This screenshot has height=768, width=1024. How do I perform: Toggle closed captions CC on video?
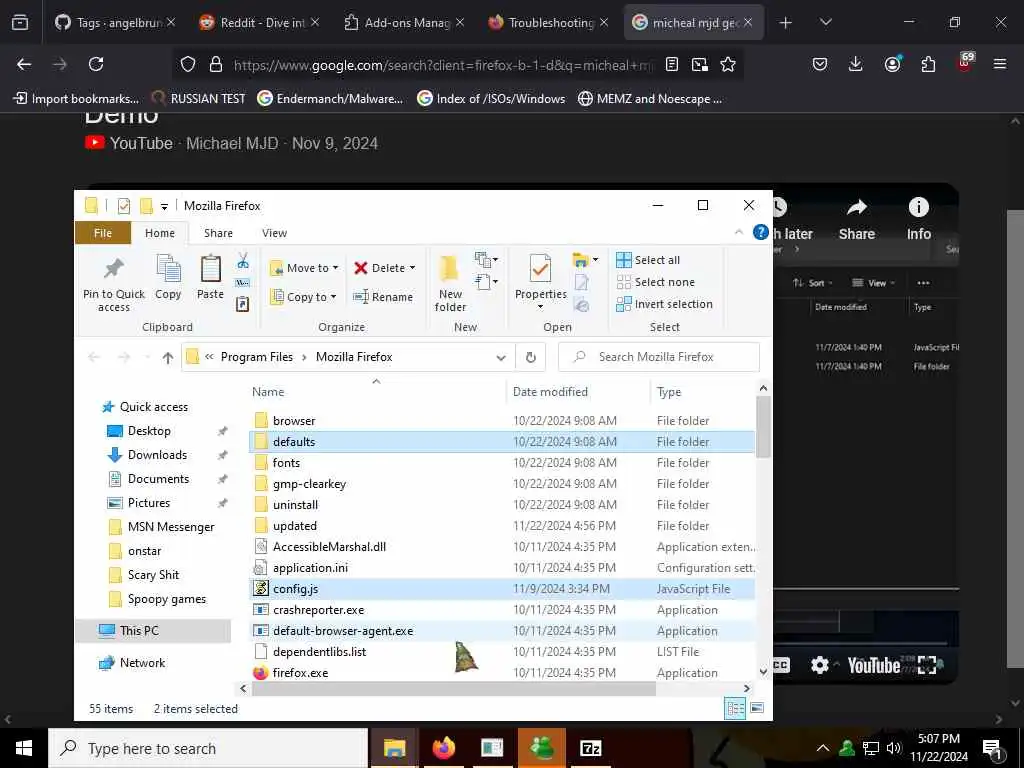coord(781,665)
